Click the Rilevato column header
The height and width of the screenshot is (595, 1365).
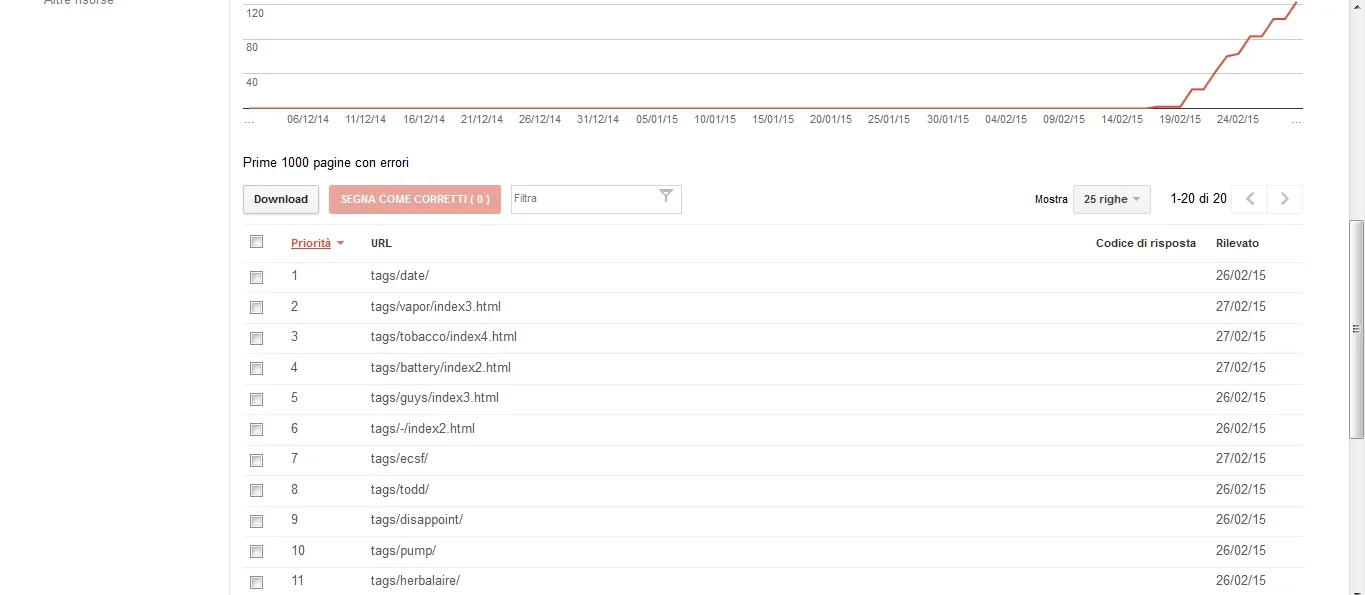(1237, 243)
